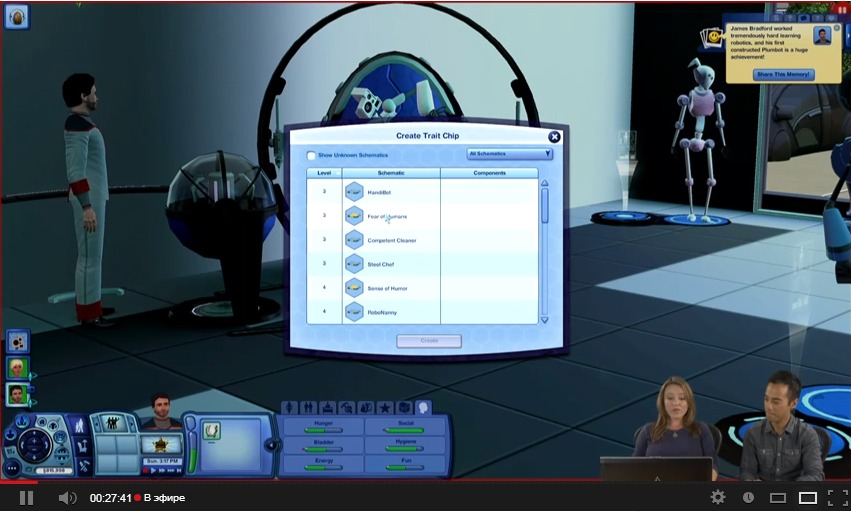Click the schematic list scroll-up arrow
The height and width of the screenshot is (512, 851).
544,184
